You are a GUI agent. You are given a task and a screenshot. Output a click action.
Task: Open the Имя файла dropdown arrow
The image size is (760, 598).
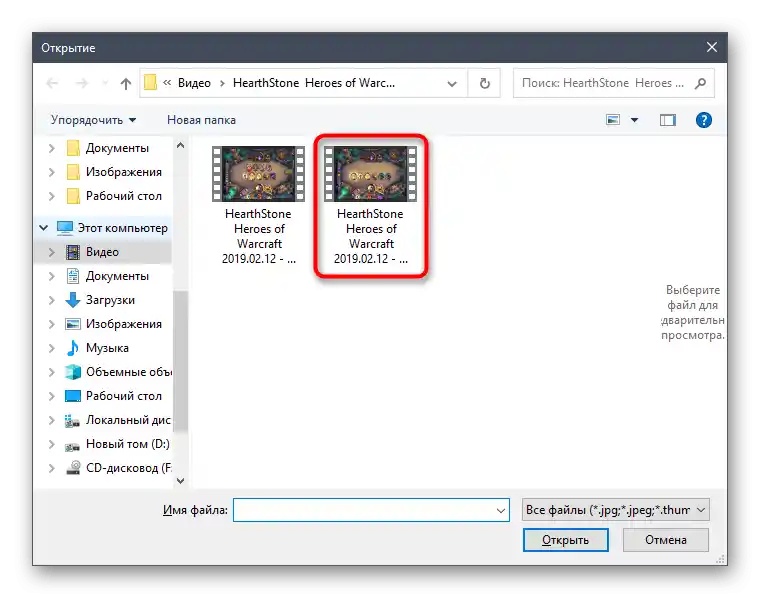[501, 510]
